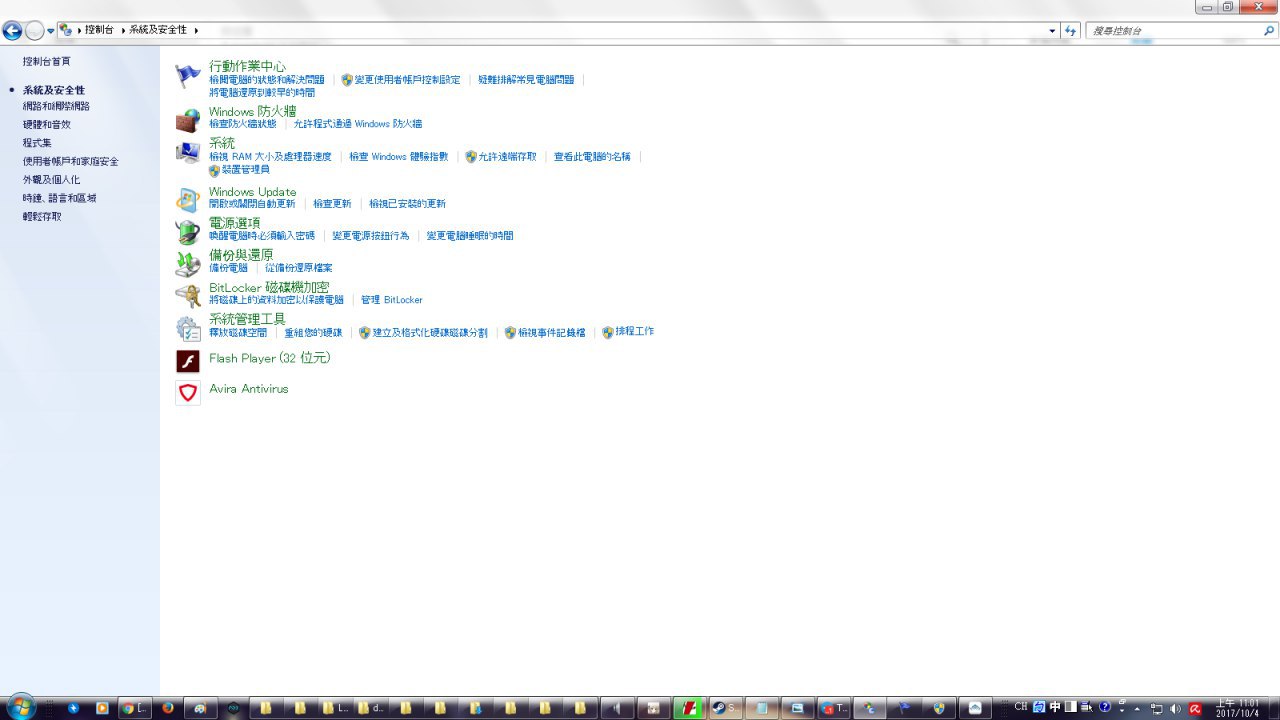Click 允許遠端存取 link
The height and width of the screenshot is (720, 1280).
(507, 157)
